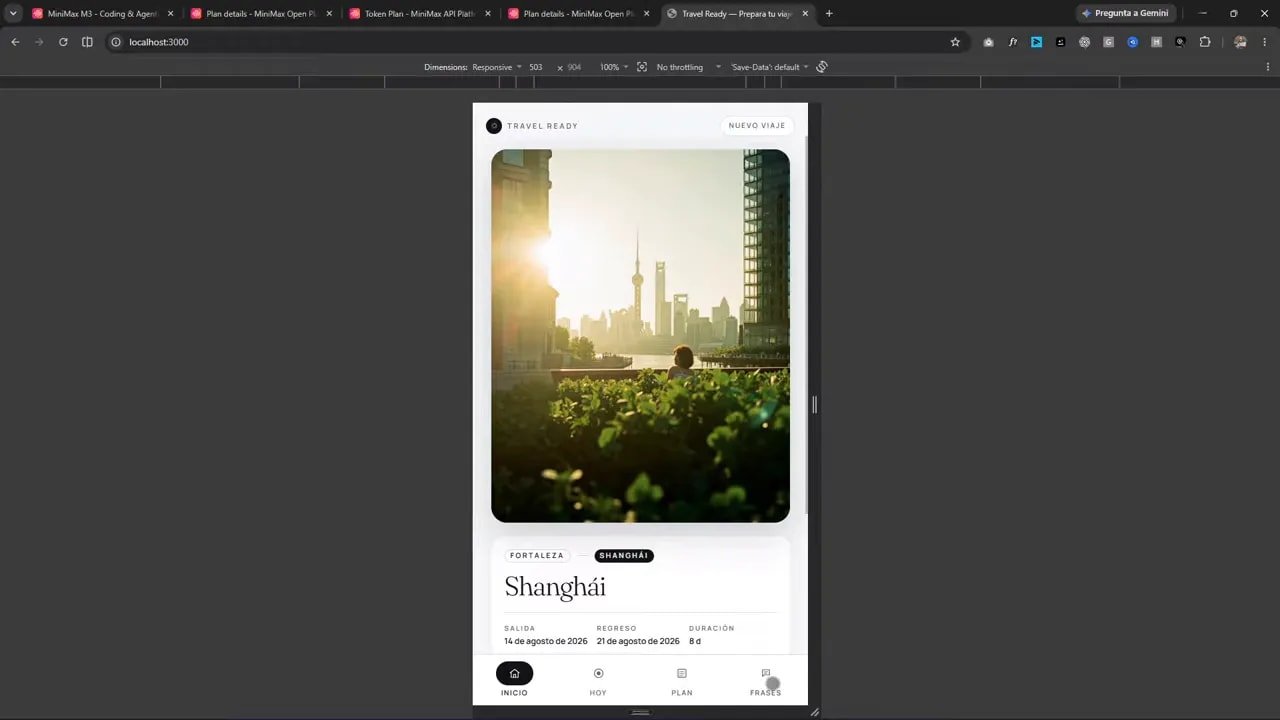Toggle the side panel icon
Screen dimensions: 1280x720
coord(87,42)
